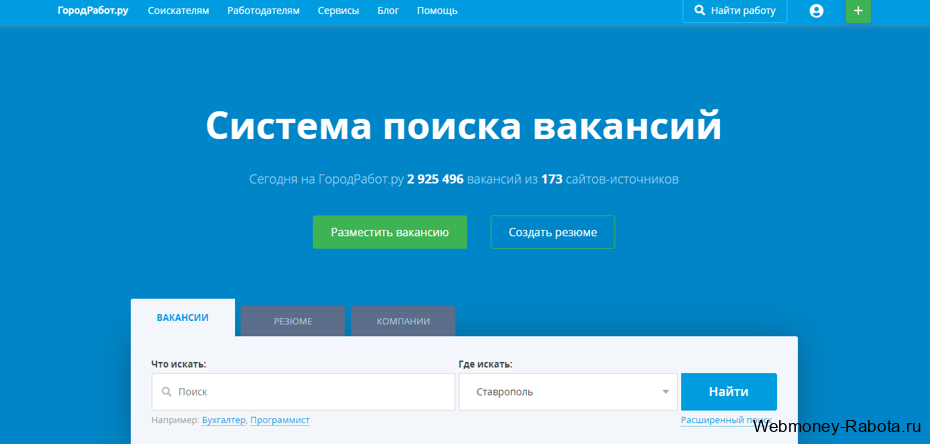Click the Система поиска вакансий heading
The width and height of the screenshot is (930, 444).
[464, 125]
